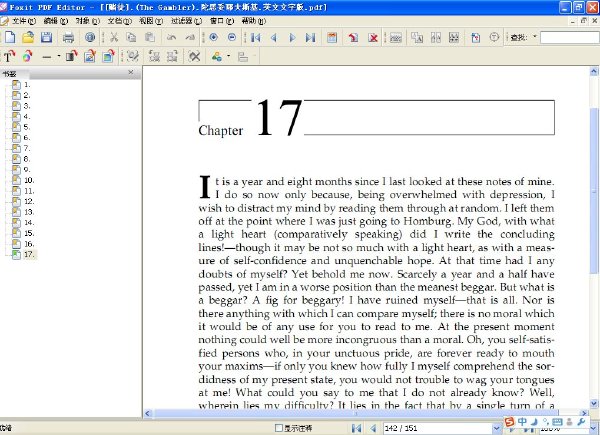Screen dimensions: 600x435
Task: Open a file with the folder icon
Action: [28, 37]
